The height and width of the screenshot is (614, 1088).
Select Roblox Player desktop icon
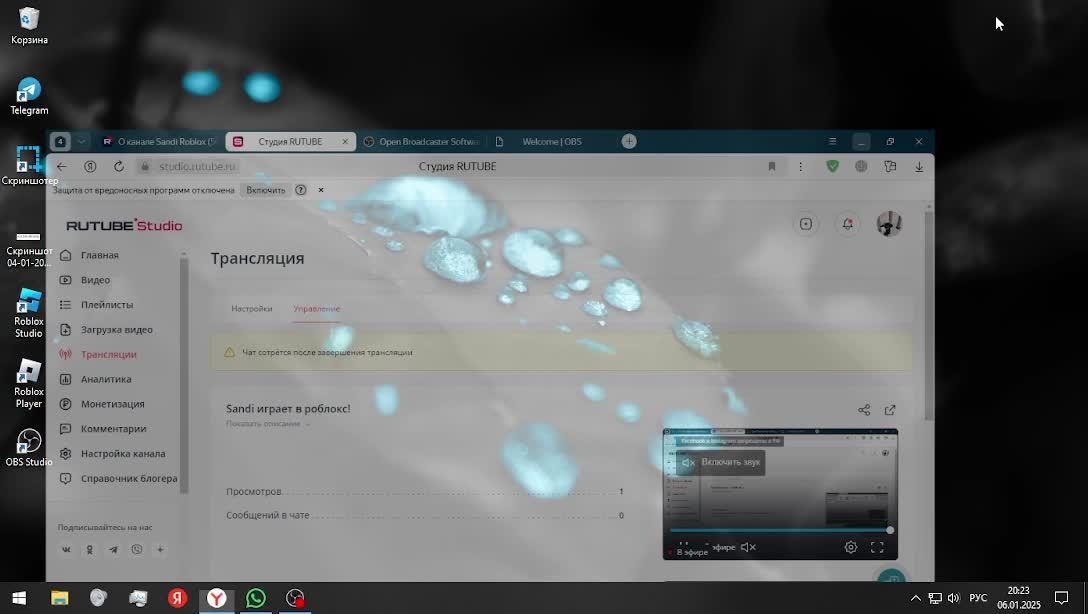coord(28,384)
